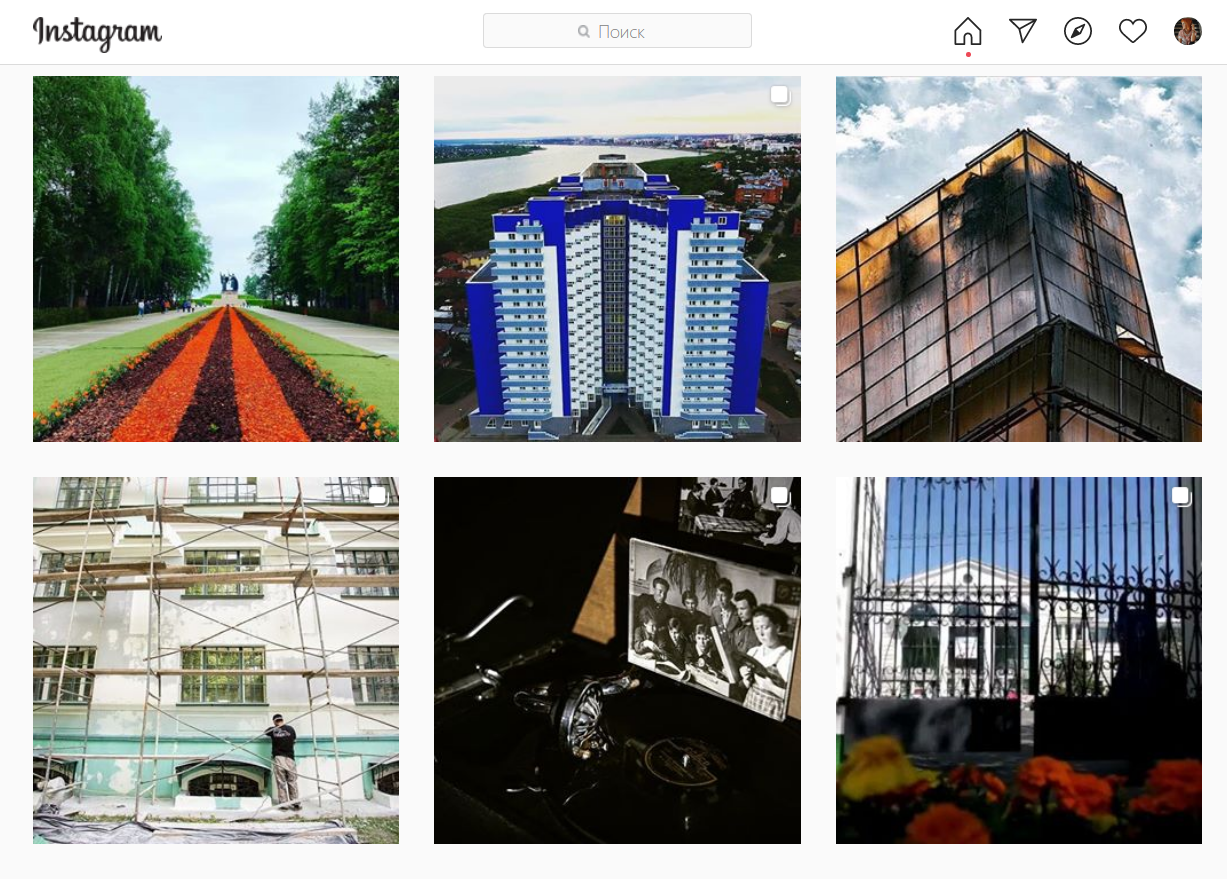
Task: Click the magnifier icon in search box
Action: (584, 32)
